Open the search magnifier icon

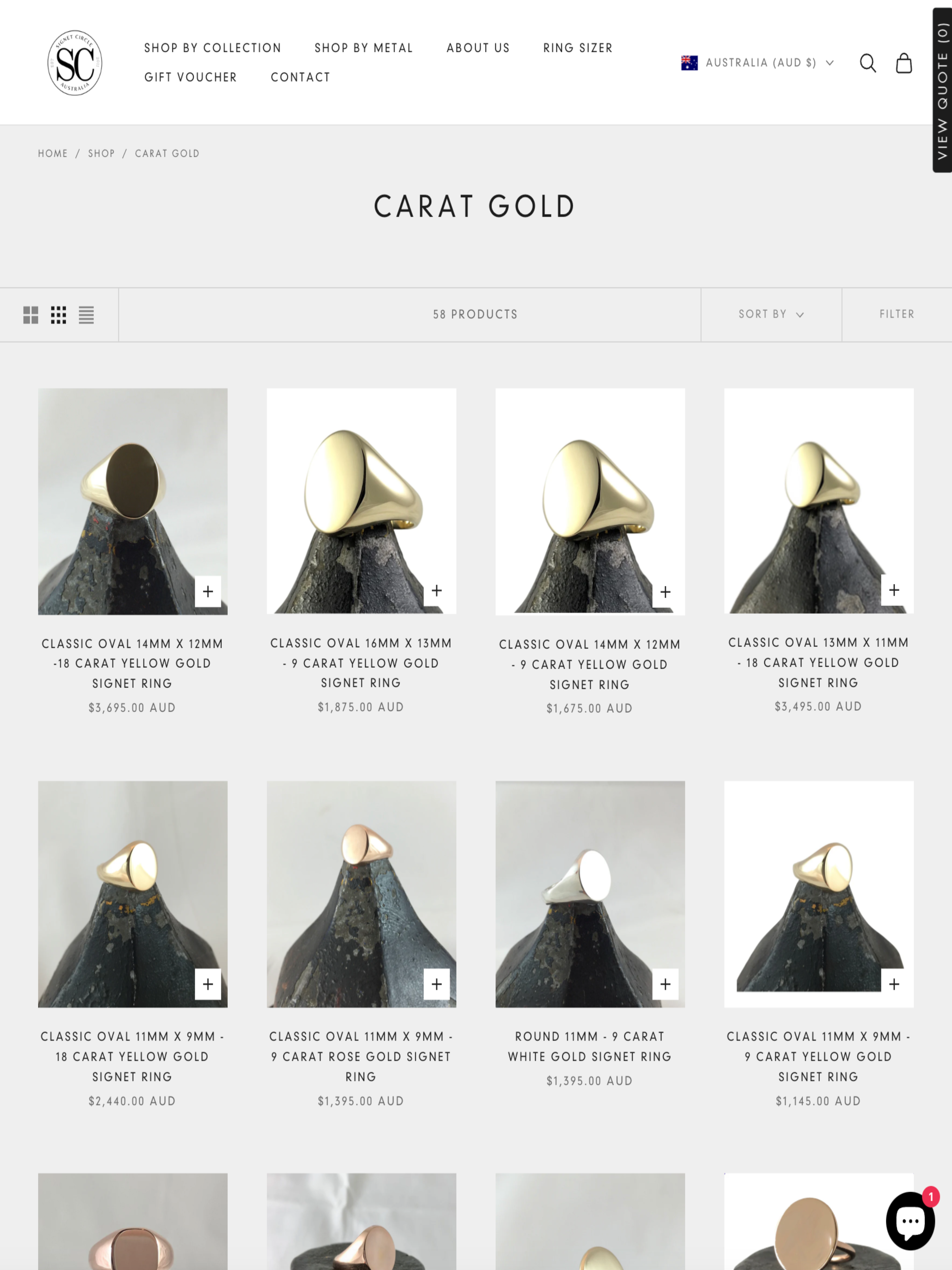tap(867, 63)
